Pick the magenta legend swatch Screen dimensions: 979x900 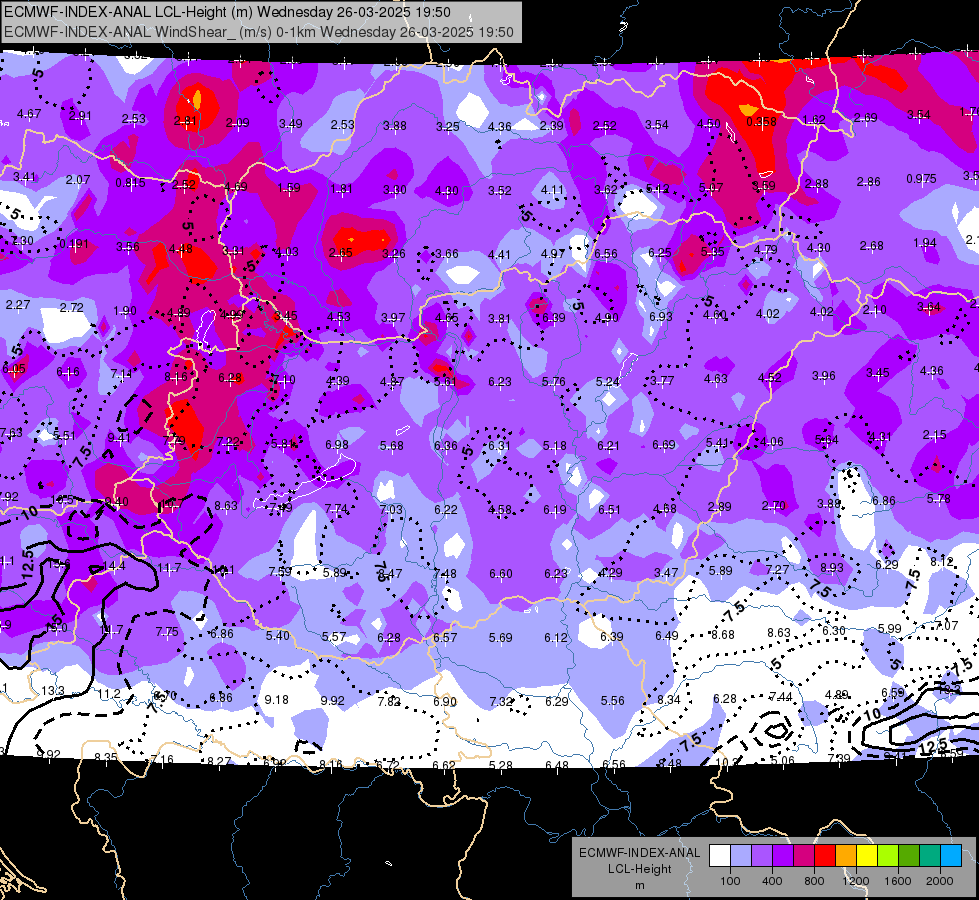pos(804,856)
